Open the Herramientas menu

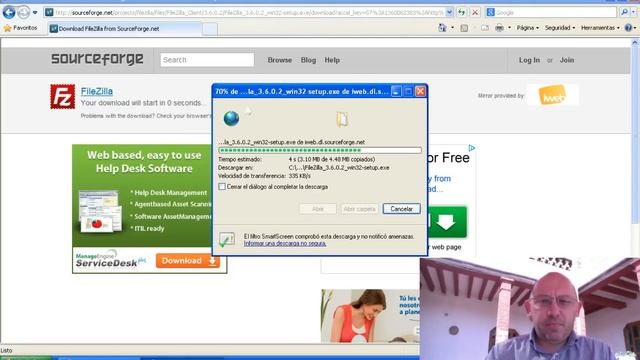tap(600, 28)
